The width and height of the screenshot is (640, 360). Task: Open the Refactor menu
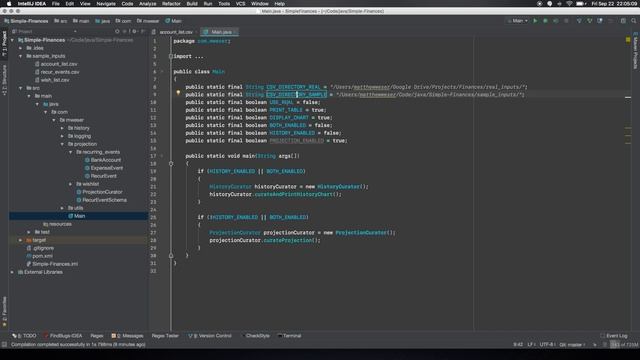tap(171, 4)
